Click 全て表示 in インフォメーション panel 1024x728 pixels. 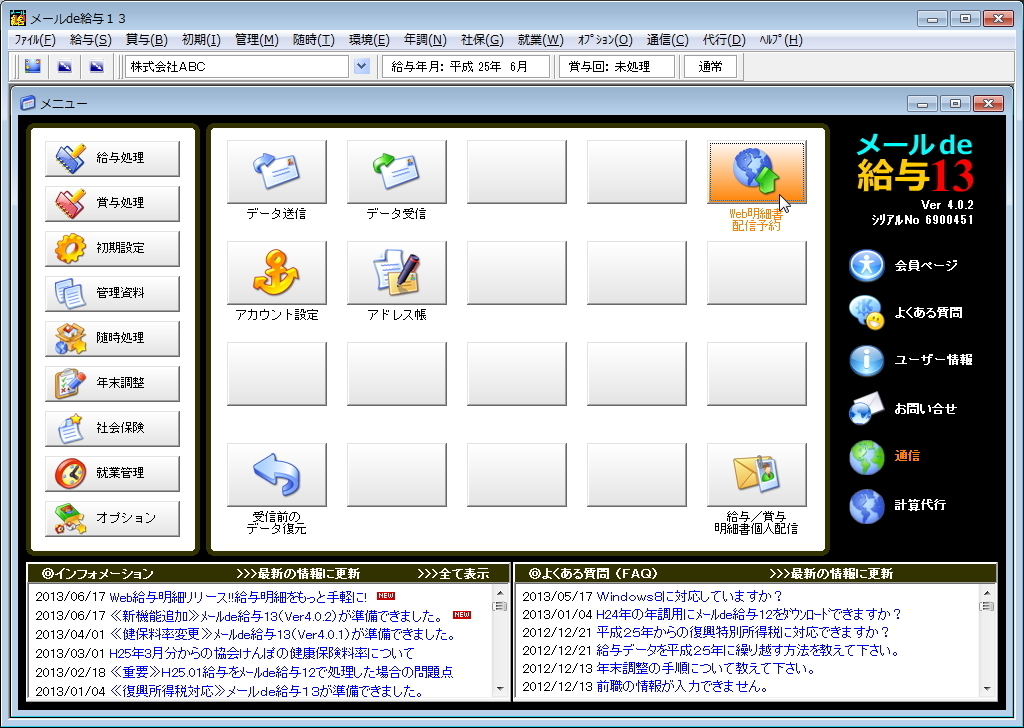[453, 574]
